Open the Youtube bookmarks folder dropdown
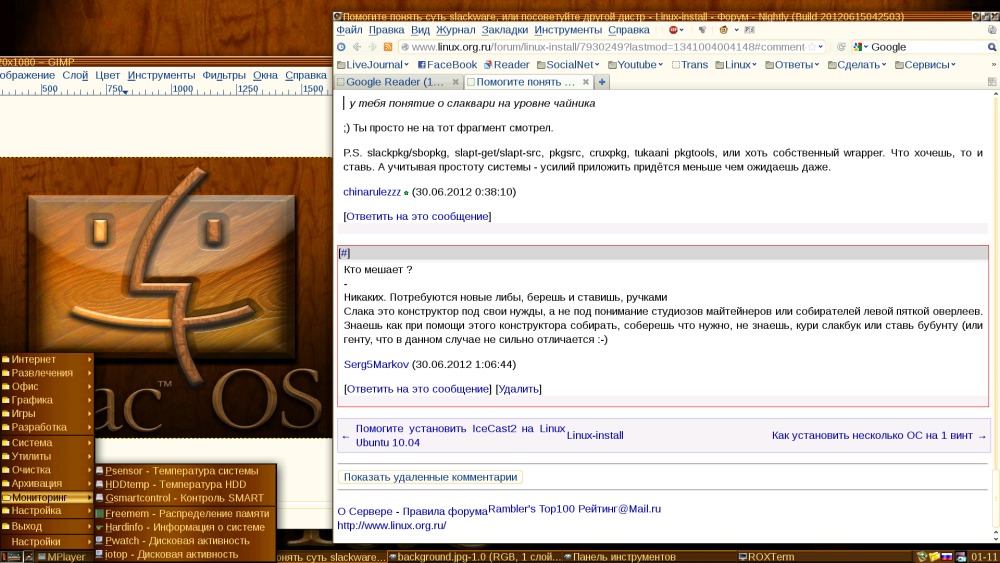The width and height of the screenshot is (1000, 563). click(636, 64)
